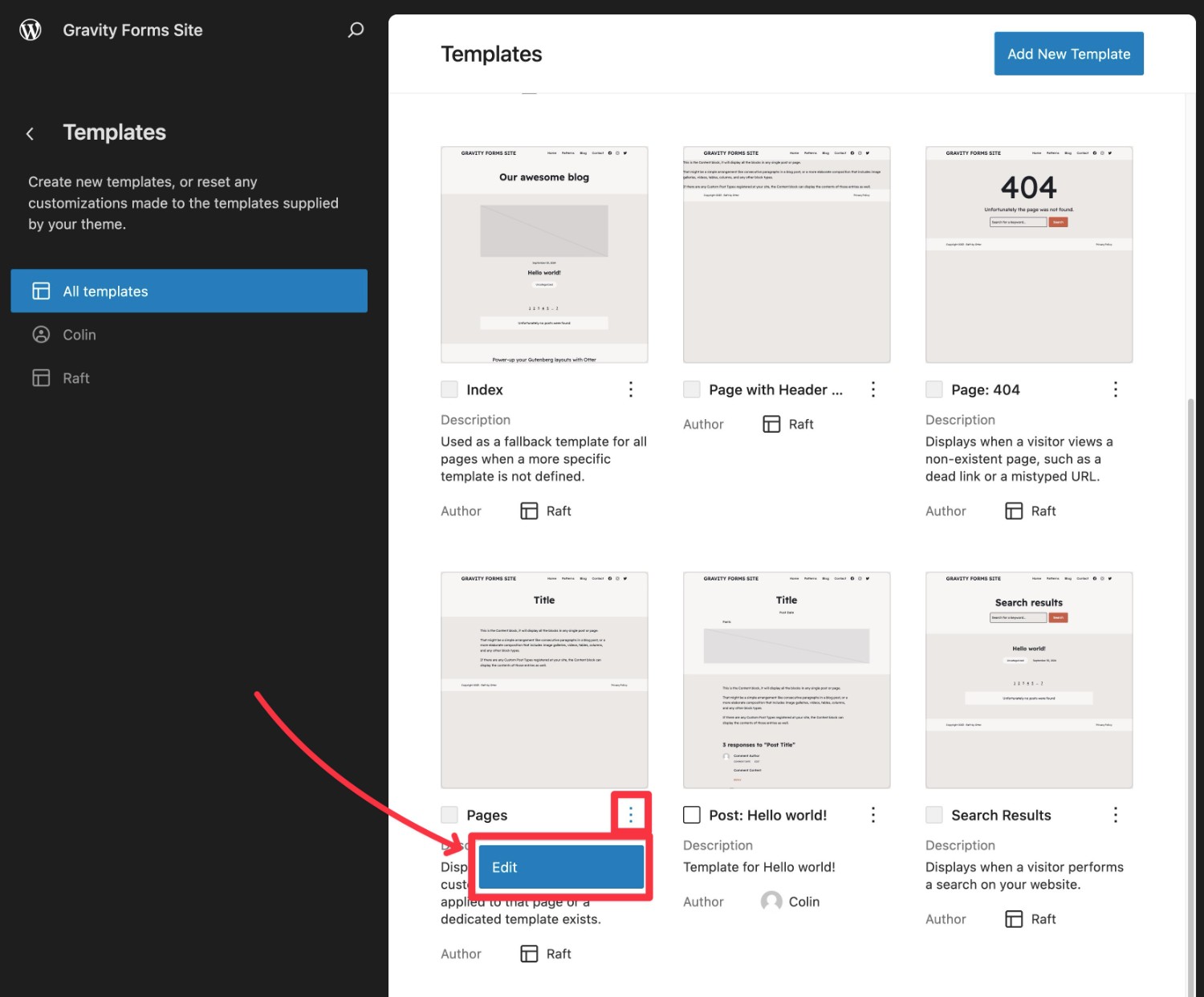1204x997 pixels.
Task: Select All templates in sidebar
Action: (x=189, y=291)
